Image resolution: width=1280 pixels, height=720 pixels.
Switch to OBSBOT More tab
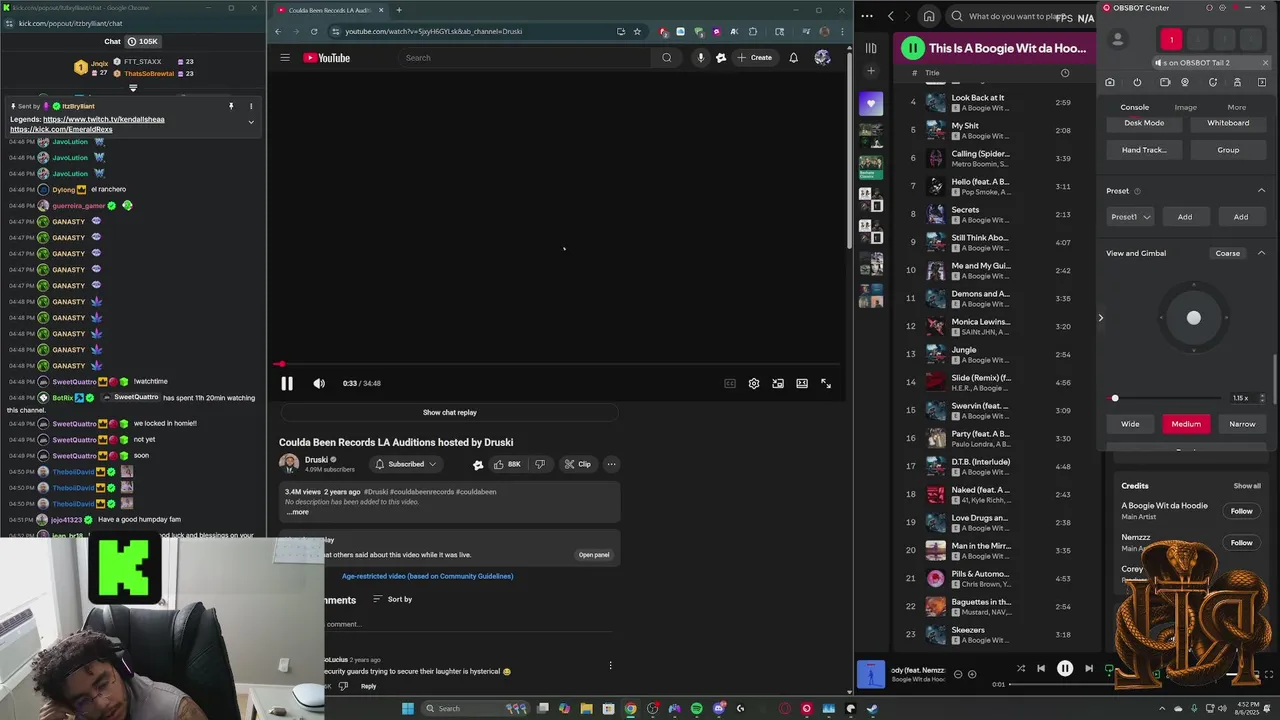point(1237,107)
